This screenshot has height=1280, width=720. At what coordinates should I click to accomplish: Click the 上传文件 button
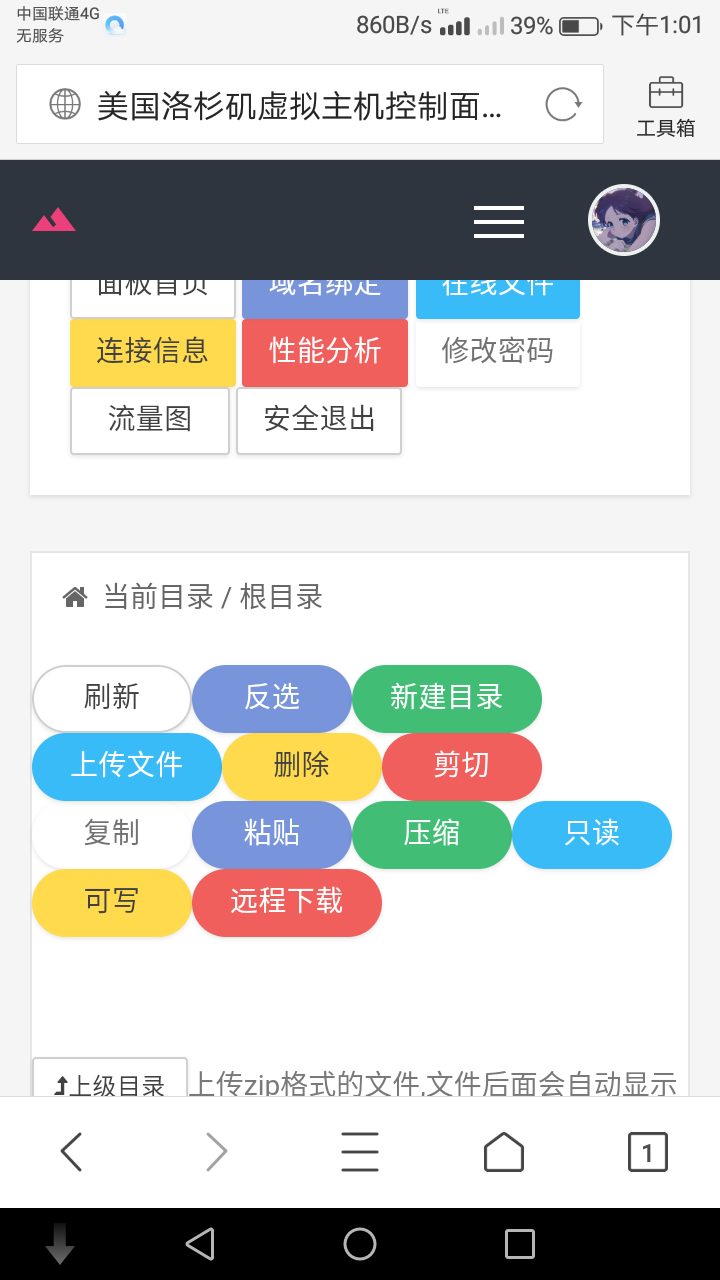[127, 766]
